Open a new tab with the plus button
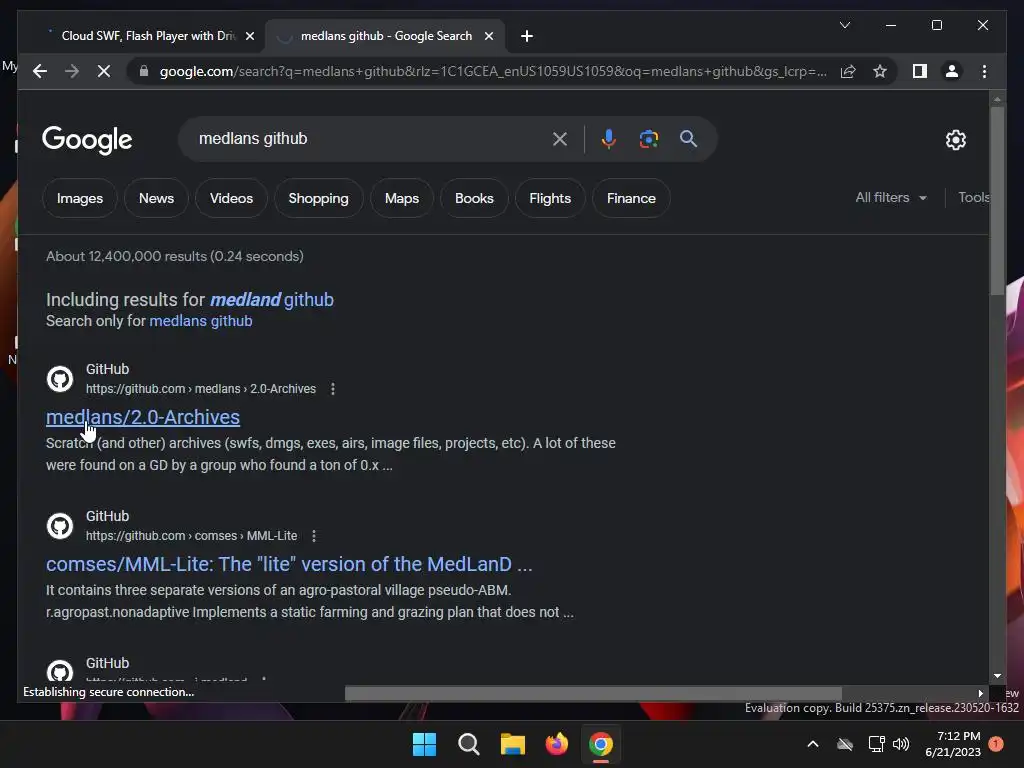Viewport: 1024px width, 768px height. 527,36
